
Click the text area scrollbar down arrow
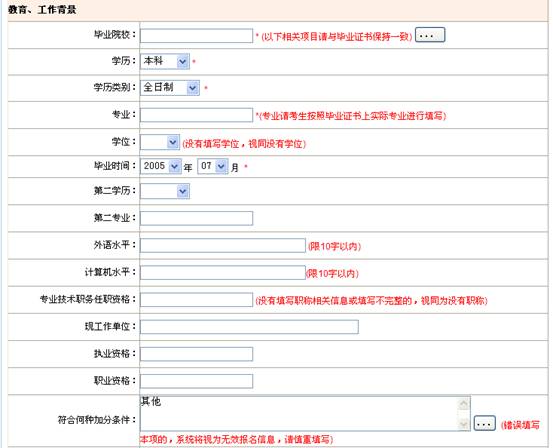coord(463,423)
